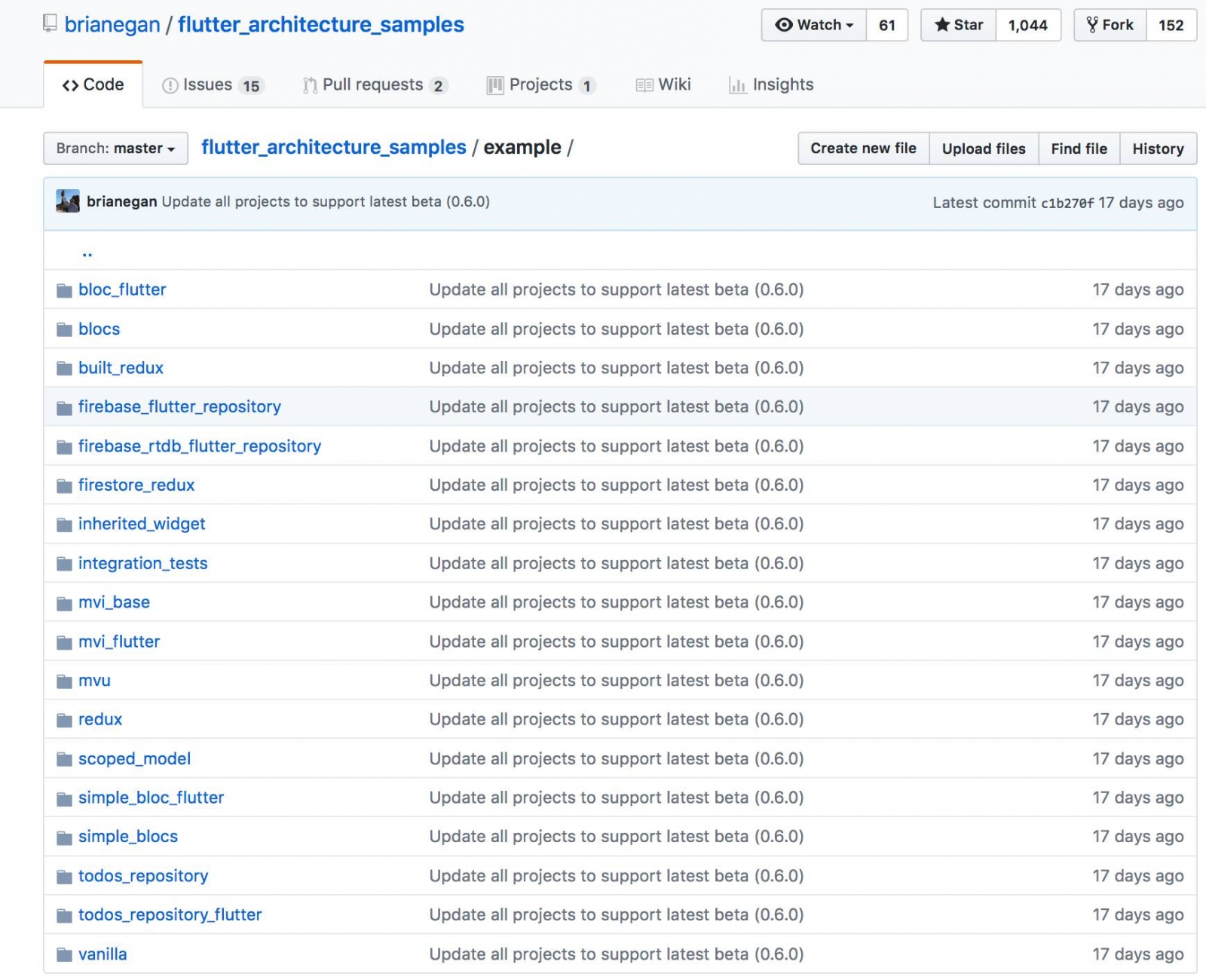Click the repository book icon beside brianegan
Viewport: 1206px width, 980px height.
[x=50, y=23]
